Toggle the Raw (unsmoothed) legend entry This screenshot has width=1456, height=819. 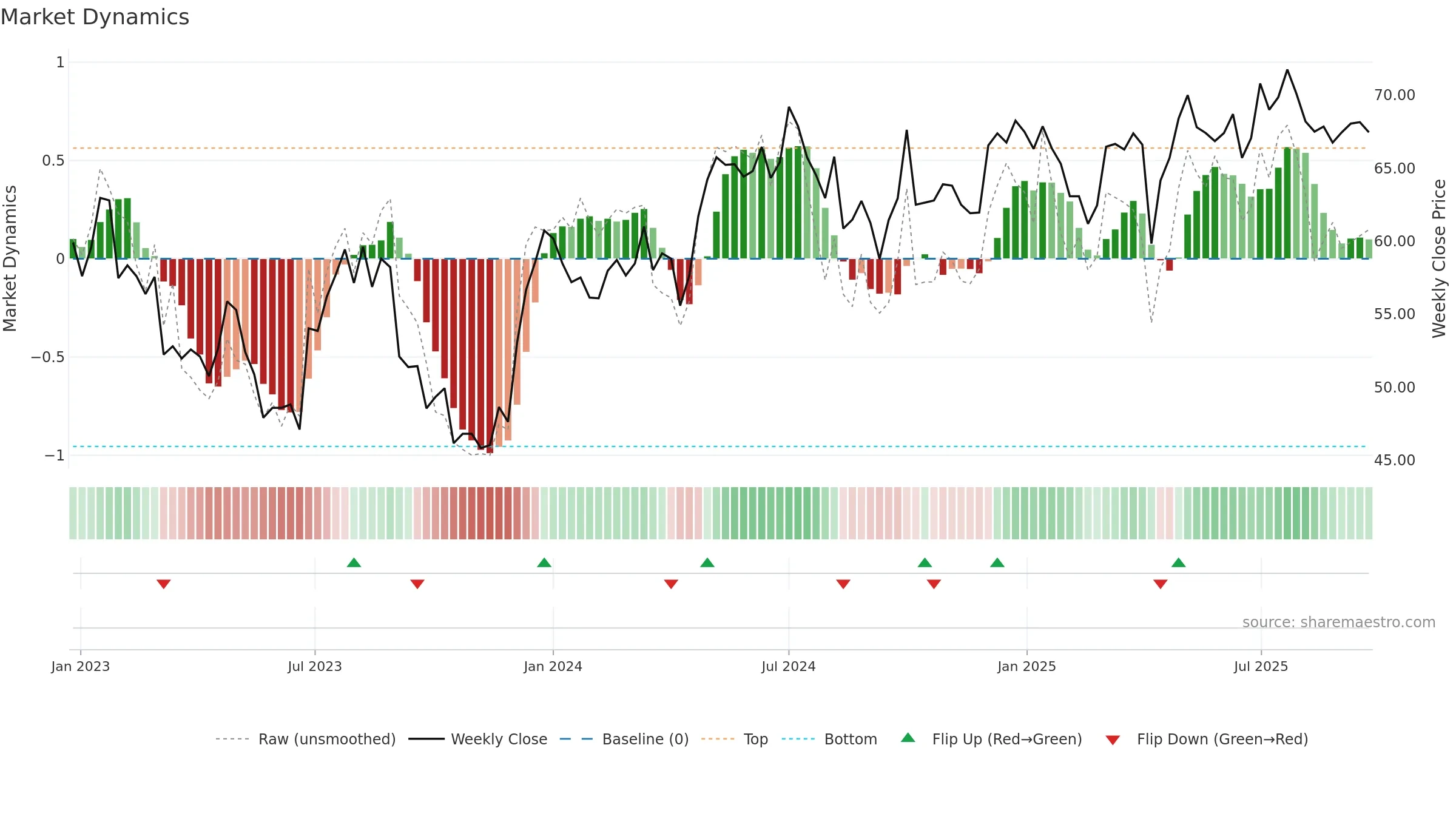click(x=306, y=739)
